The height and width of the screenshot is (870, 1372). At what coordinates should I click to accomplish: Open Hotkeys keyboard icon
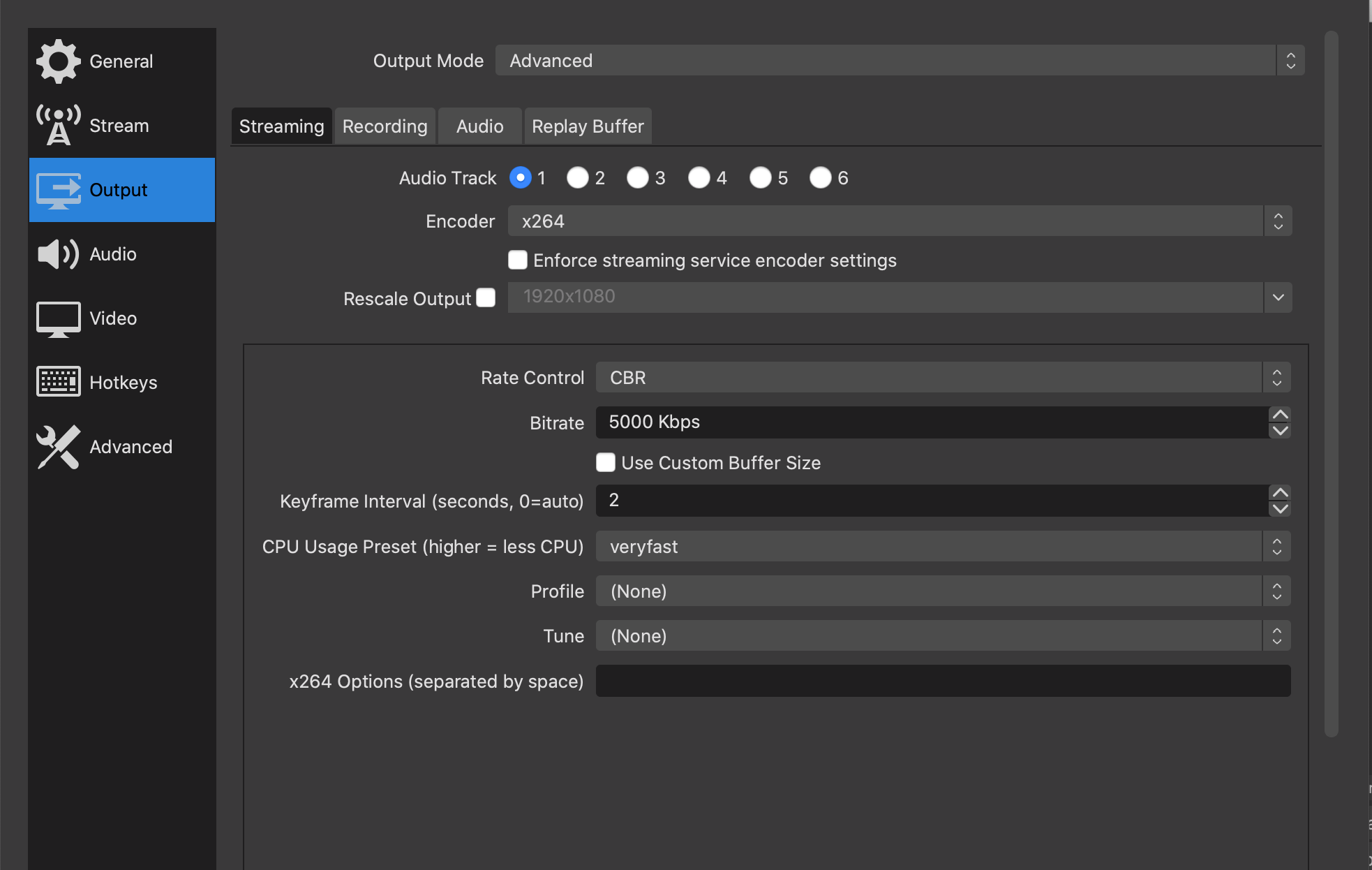59,382
